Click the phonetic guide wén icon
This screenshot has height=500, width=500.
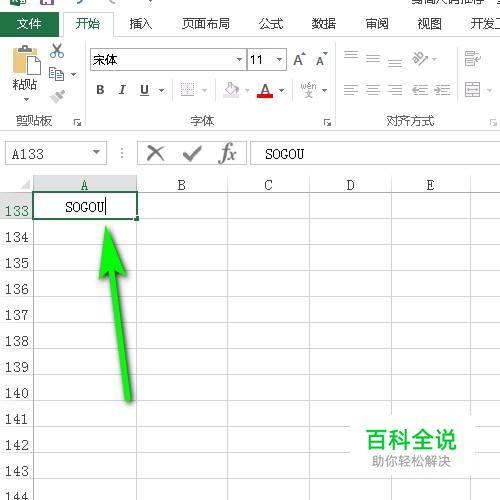[308, 90]
